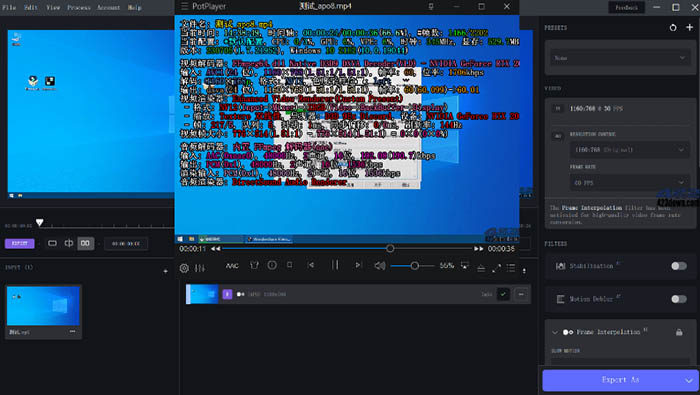
Task: Toggle PotPlayer fullscreen arrows icon
Action: click(496, 268)
